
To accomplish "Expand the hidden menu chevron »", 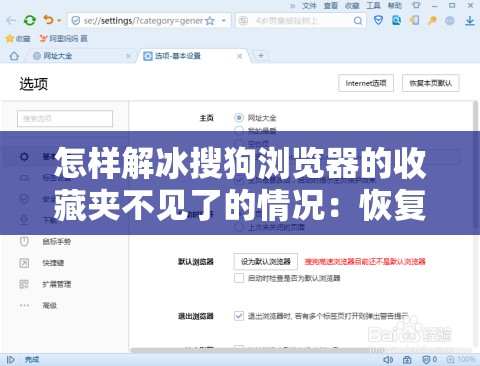I will (x=292, y=6).
